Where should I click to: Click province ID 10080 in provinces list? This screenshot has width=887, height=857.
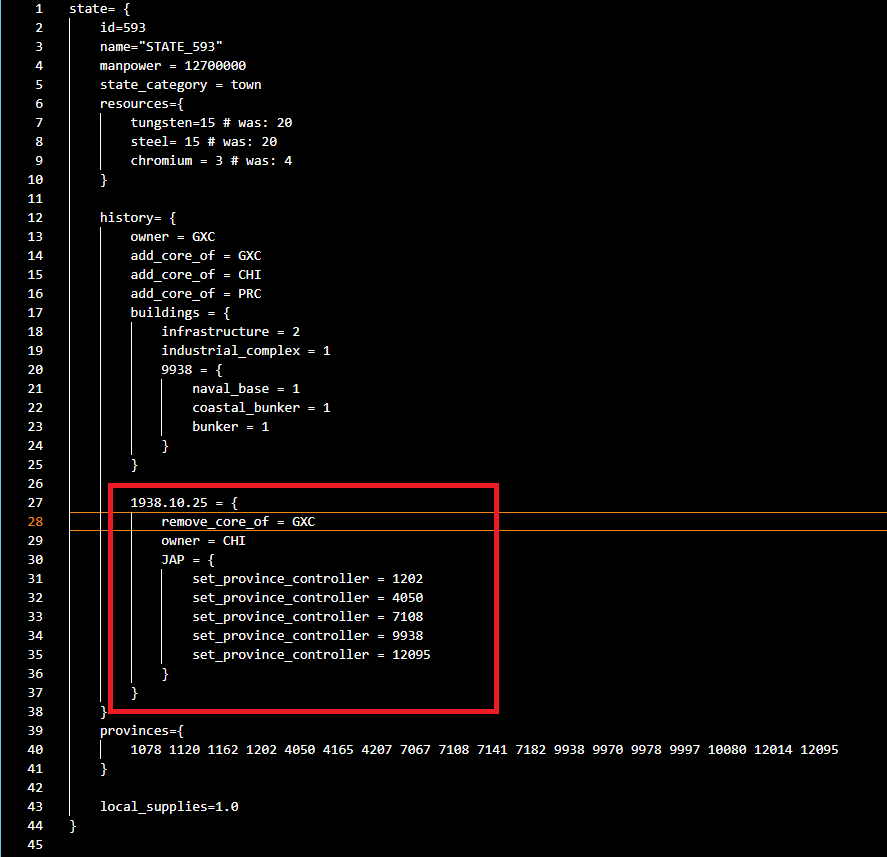tap(729, 749)
